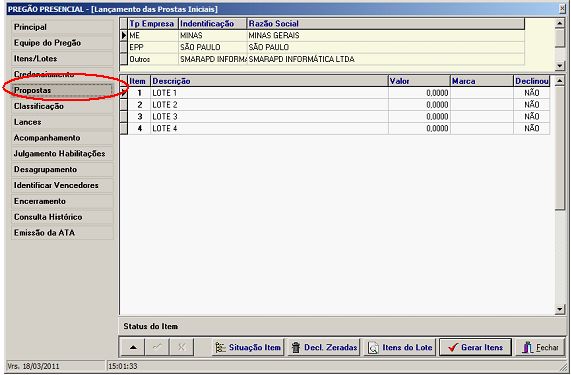Select SMARAPD INFORMÁTICA LTDA row
The image size is (571, 375).
pyautogui.click(x=322, y=59)
